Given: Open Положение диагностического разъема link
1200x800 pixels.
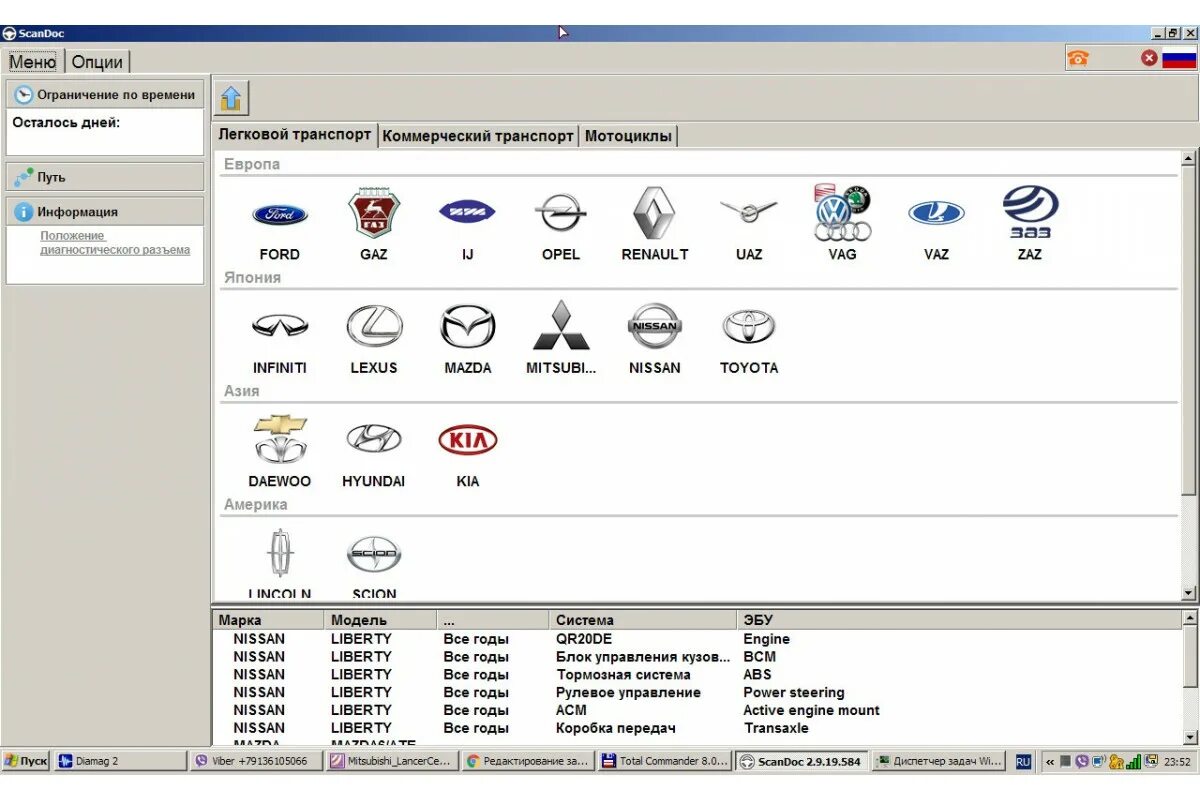Looking at the screenshot, I should click(x=115, y=243).
